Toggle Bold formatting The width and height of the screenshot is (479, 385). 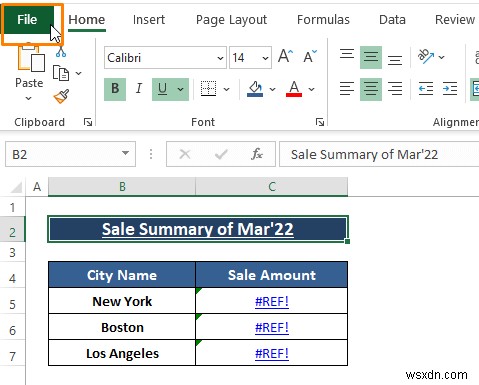pos(115,89)
